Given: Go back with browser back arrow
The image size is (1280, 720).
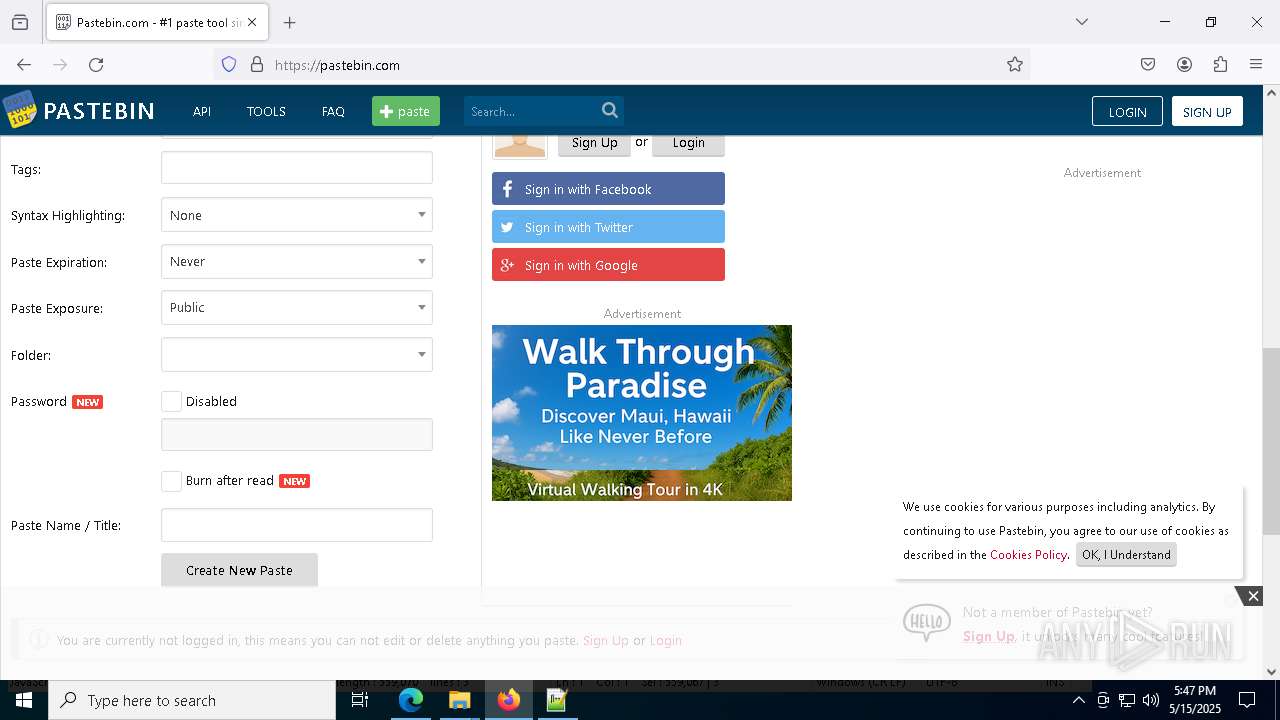Looking at the screenshot, I should [24, 64].
